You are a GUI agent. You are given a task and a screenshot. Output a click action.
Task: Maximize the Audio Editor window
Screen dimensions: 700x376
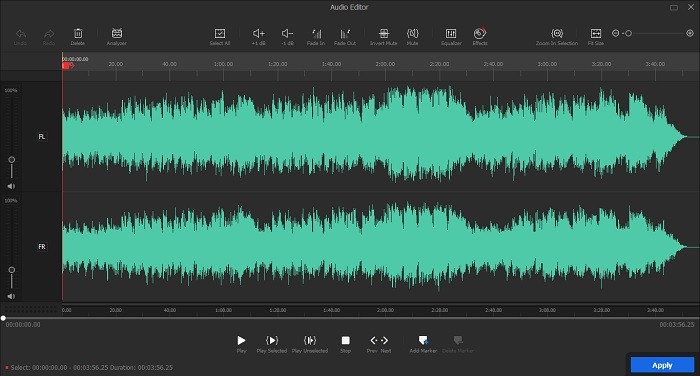[x=674, y=8]
